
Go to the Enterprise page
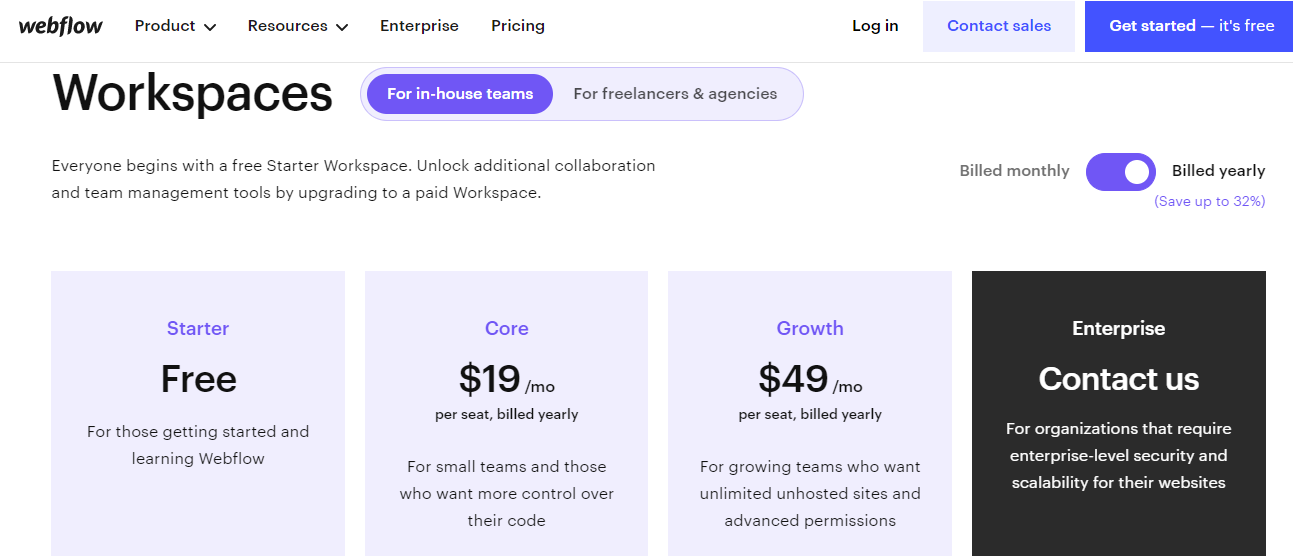(419, 26)
